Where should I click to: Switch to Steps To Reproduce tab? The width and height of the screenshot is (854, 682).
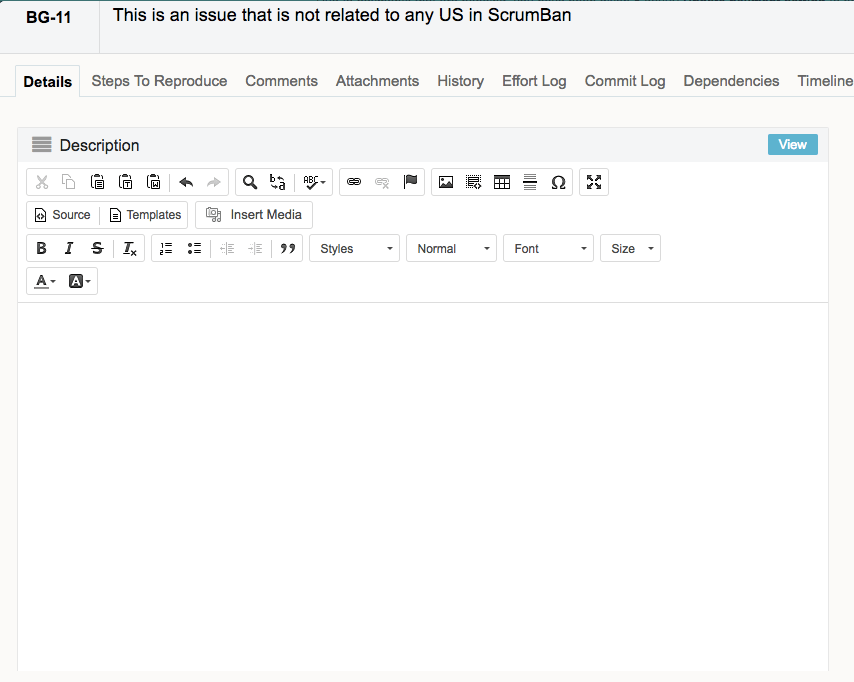tap(159, 81)
